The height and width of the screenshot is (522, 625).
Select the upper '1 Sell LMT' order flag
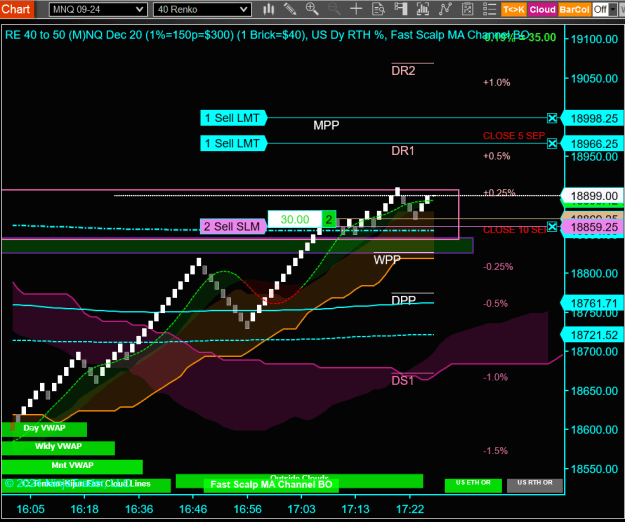coord(233,118)
